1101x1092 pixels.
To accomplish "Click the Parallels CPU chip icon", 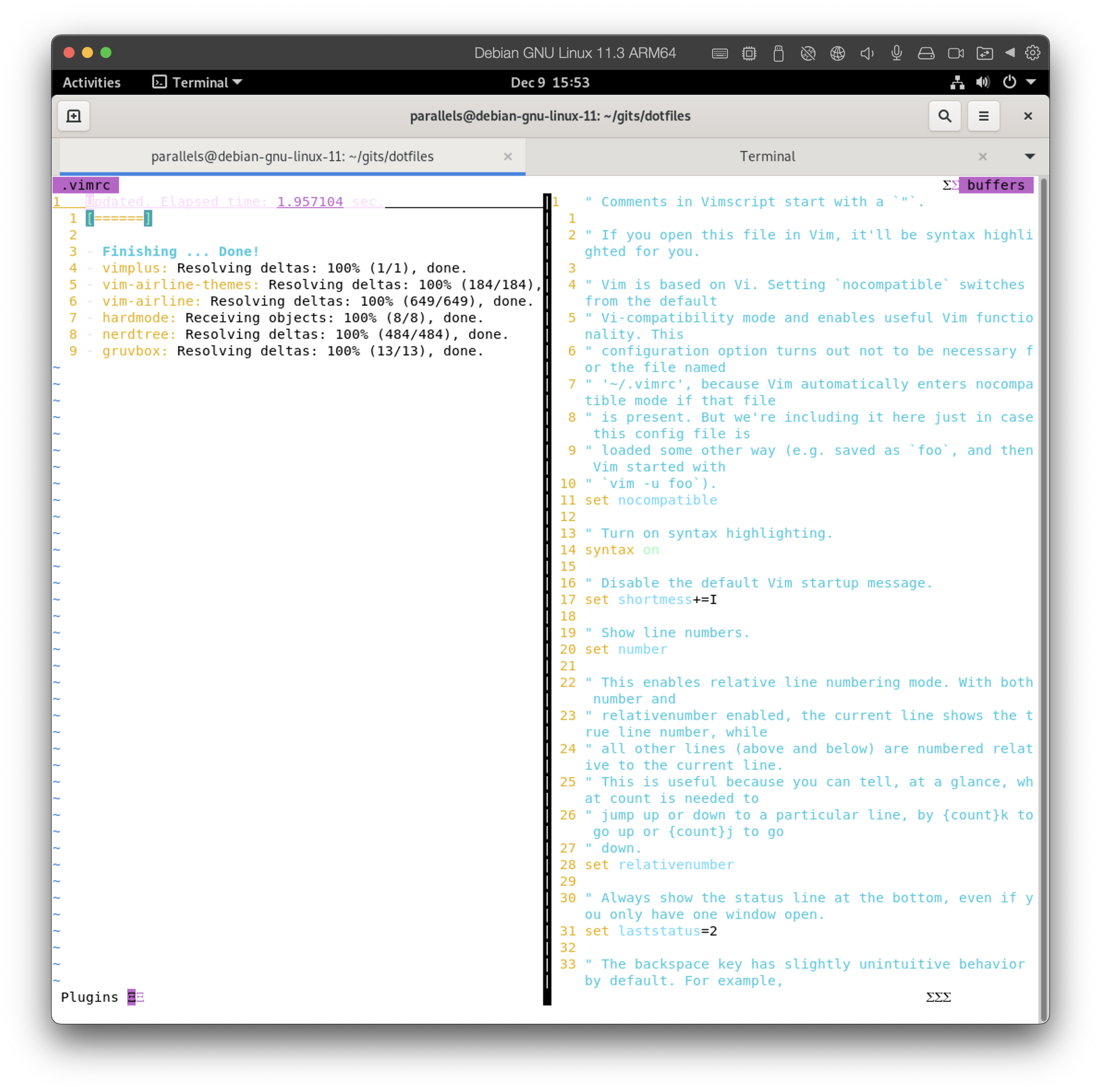I will coord(749,53).
